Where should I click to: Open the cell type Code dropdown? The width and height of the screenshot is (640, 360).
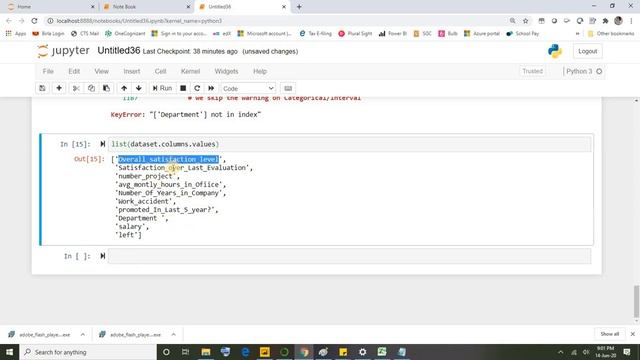[x=248, y=89]
